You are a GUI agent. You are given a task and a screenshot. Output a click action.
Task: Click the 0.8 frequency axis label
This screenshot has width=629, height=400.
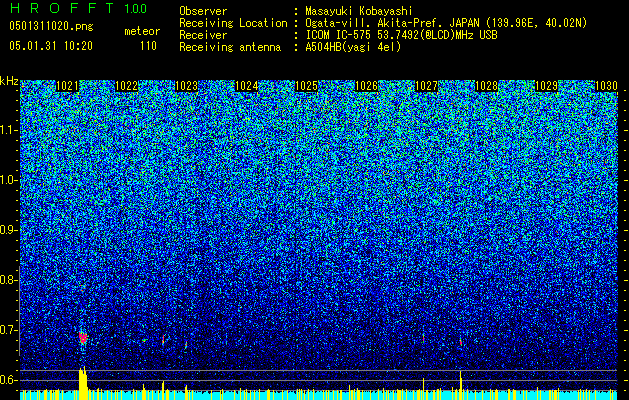coord(8,280)
